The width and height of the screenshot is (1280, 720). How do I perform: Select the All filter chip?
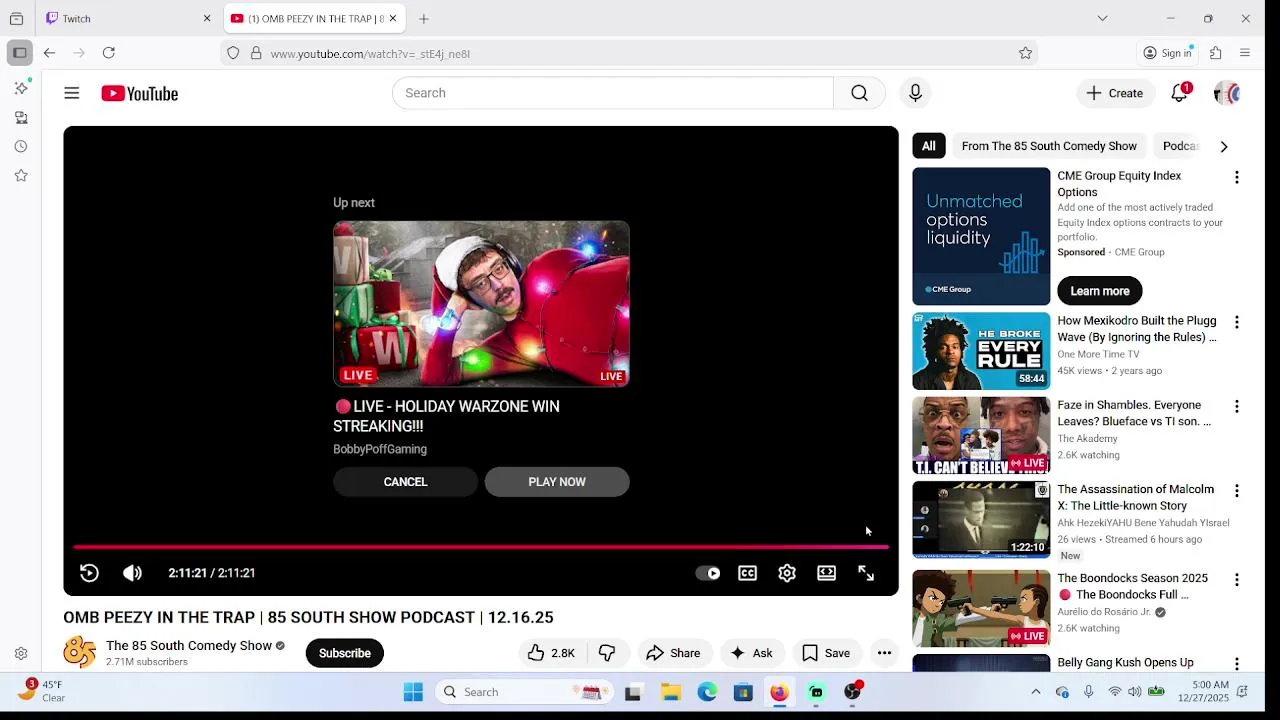[x=929, y=146]
